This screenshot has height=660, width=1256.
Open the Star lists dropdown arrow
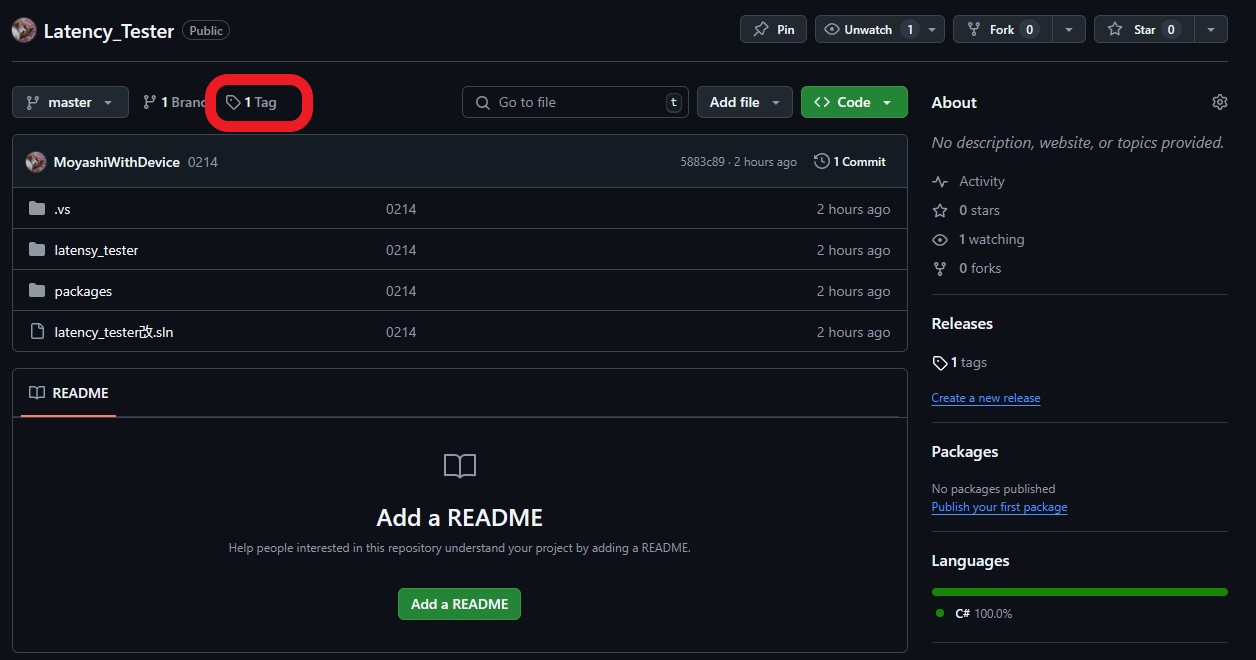pyautogui.click(x=1211, y=30)
